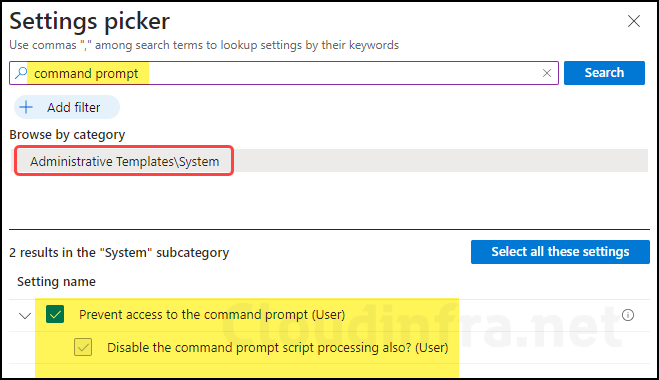659x380 pixels.
Task: Uncheck Prevent access to command prompt checkbox
Action: (x=55, y=314)
